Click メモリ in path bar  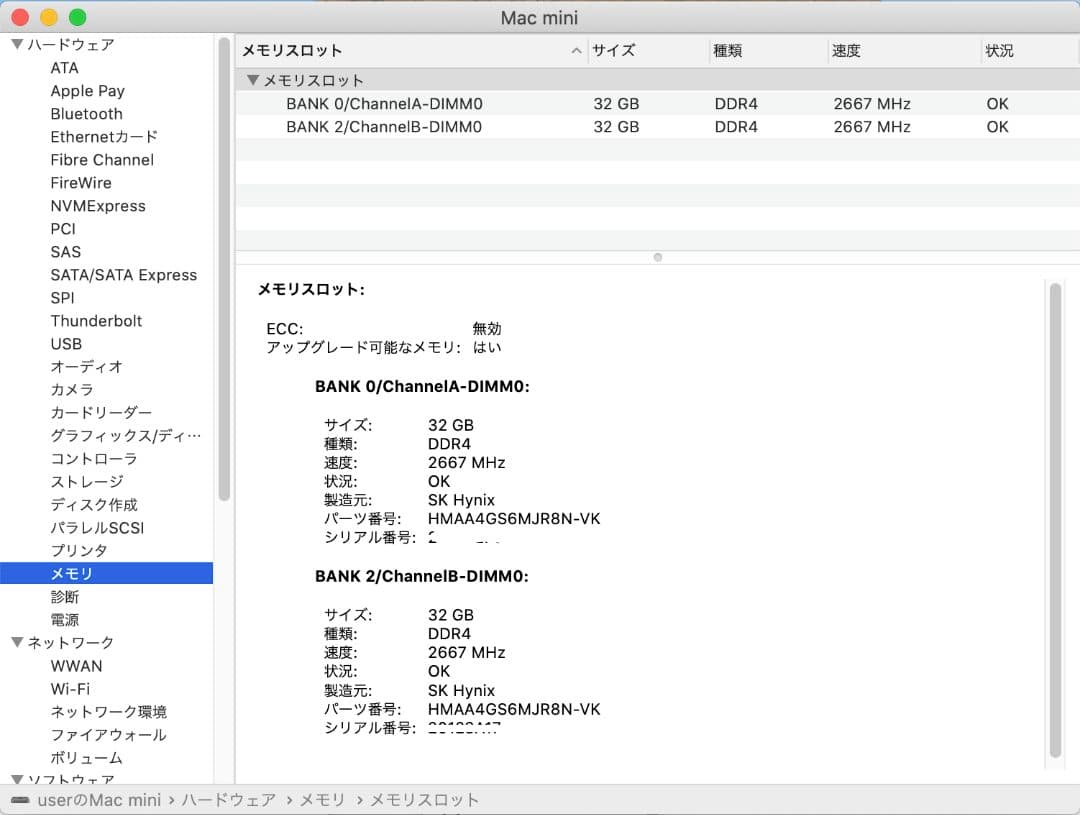click(322, 800)
